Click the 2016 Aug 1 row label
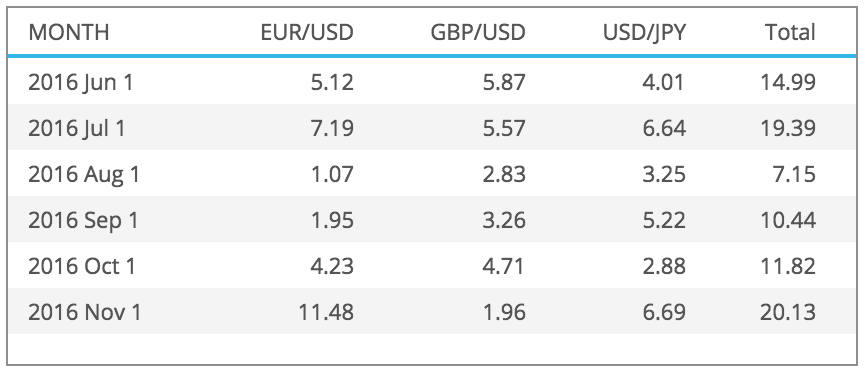 click(84, 175)
